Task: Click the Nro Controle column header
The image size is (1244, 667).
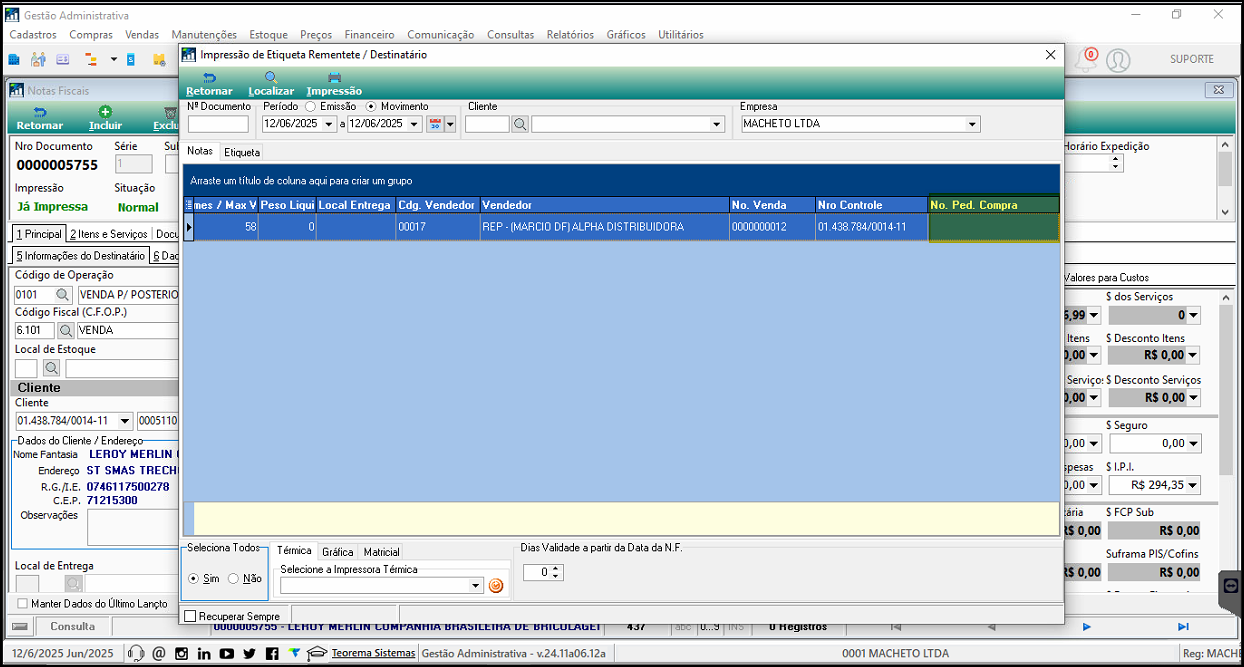Action: 871,205
